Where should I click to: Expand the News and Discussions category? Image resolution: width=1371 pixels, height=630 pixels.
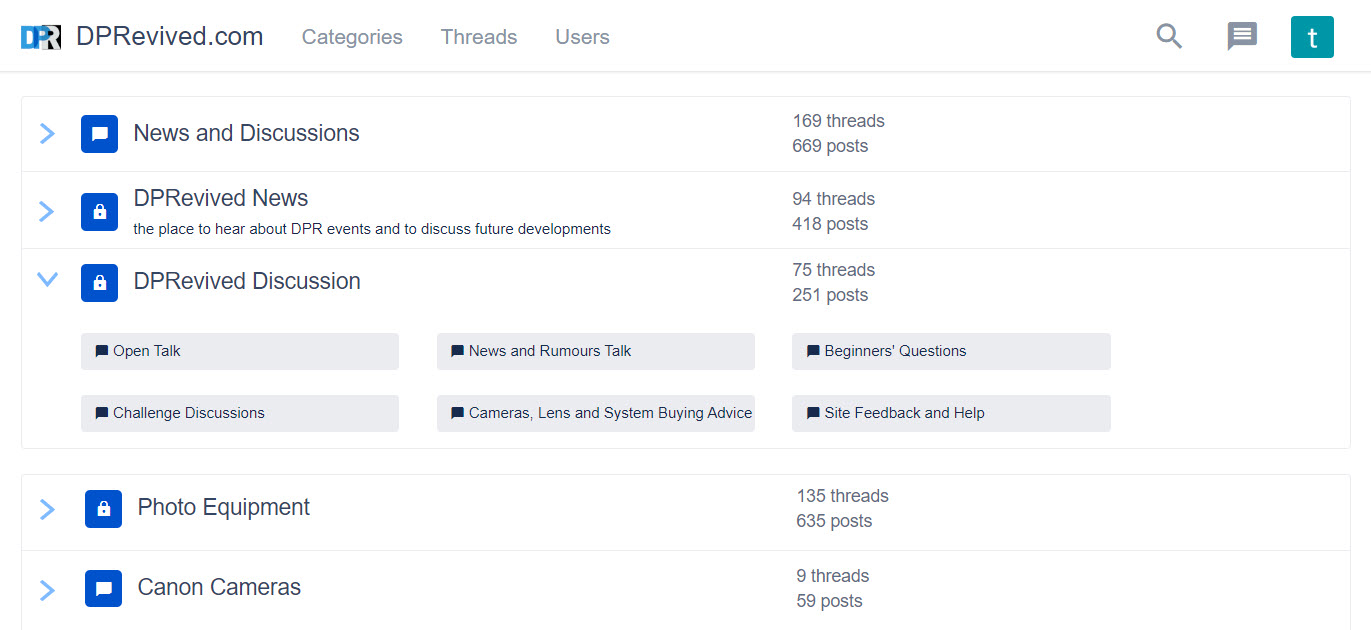point(47,134)
